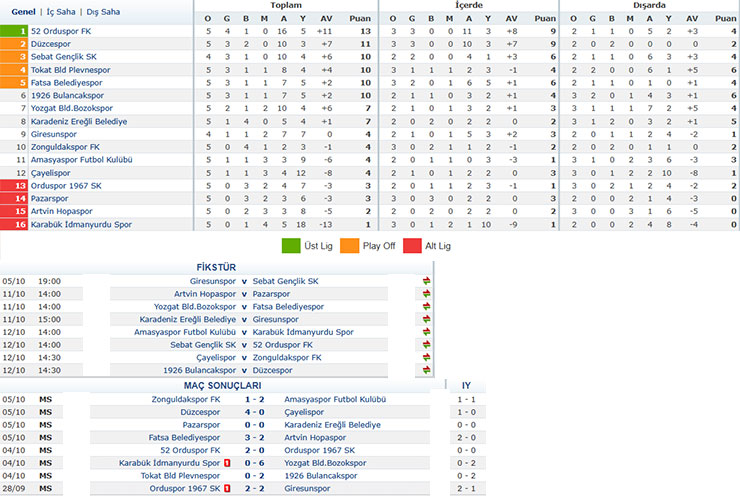Select the İç Saha tab
Screen dimensions: 740x496
tap(61, 11)
